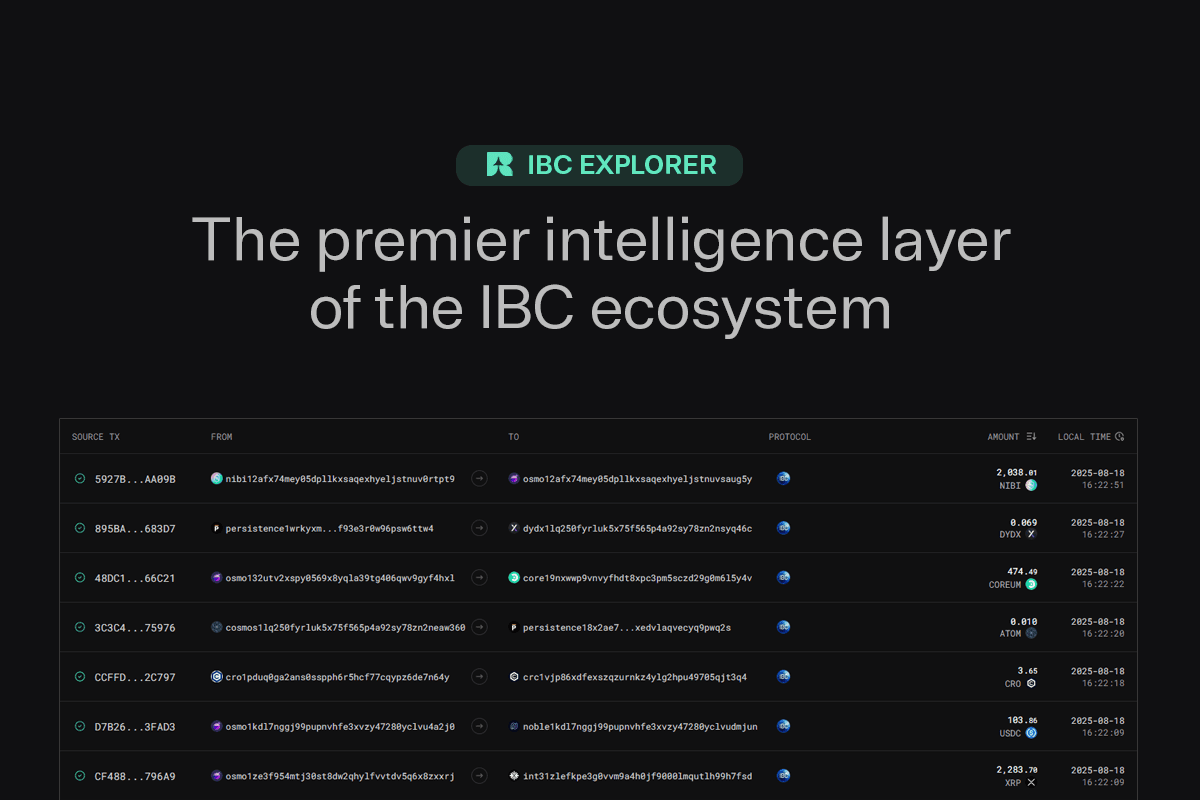Select address osmo1ze3f954mtj30st8dw2qhylfvvtdv5q6x8zxxrj
The height and width of the screenshot is (800, 1200).
[340, 776]
